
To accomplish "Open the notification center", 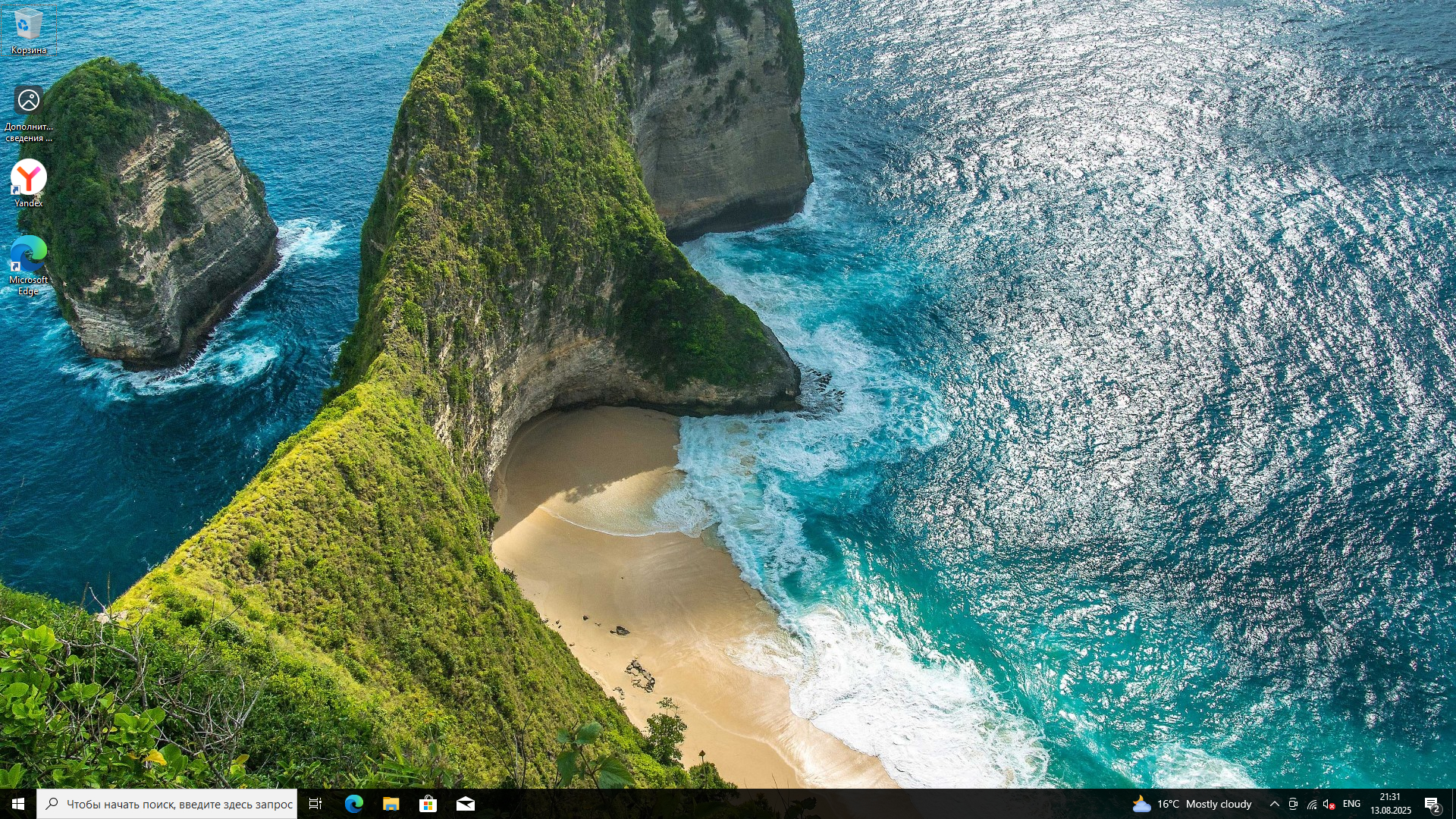I will pyautogui.click(x=1432, y=805).
